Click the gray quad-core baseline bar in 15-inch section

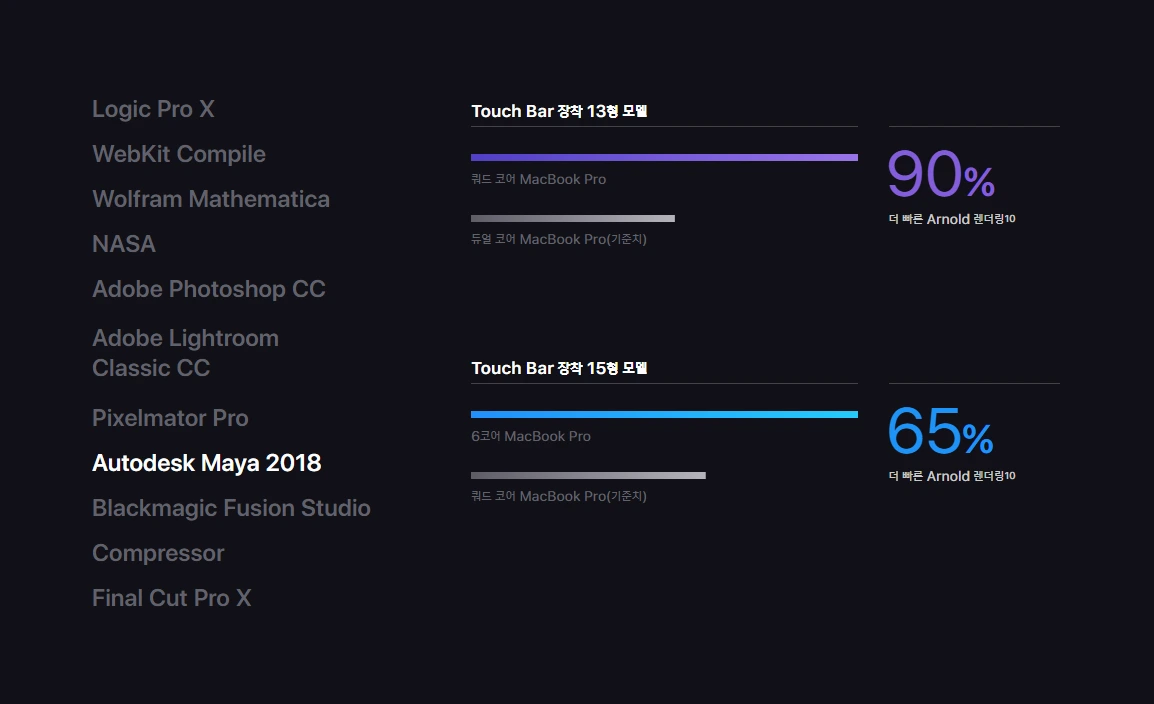coord(588,475)
